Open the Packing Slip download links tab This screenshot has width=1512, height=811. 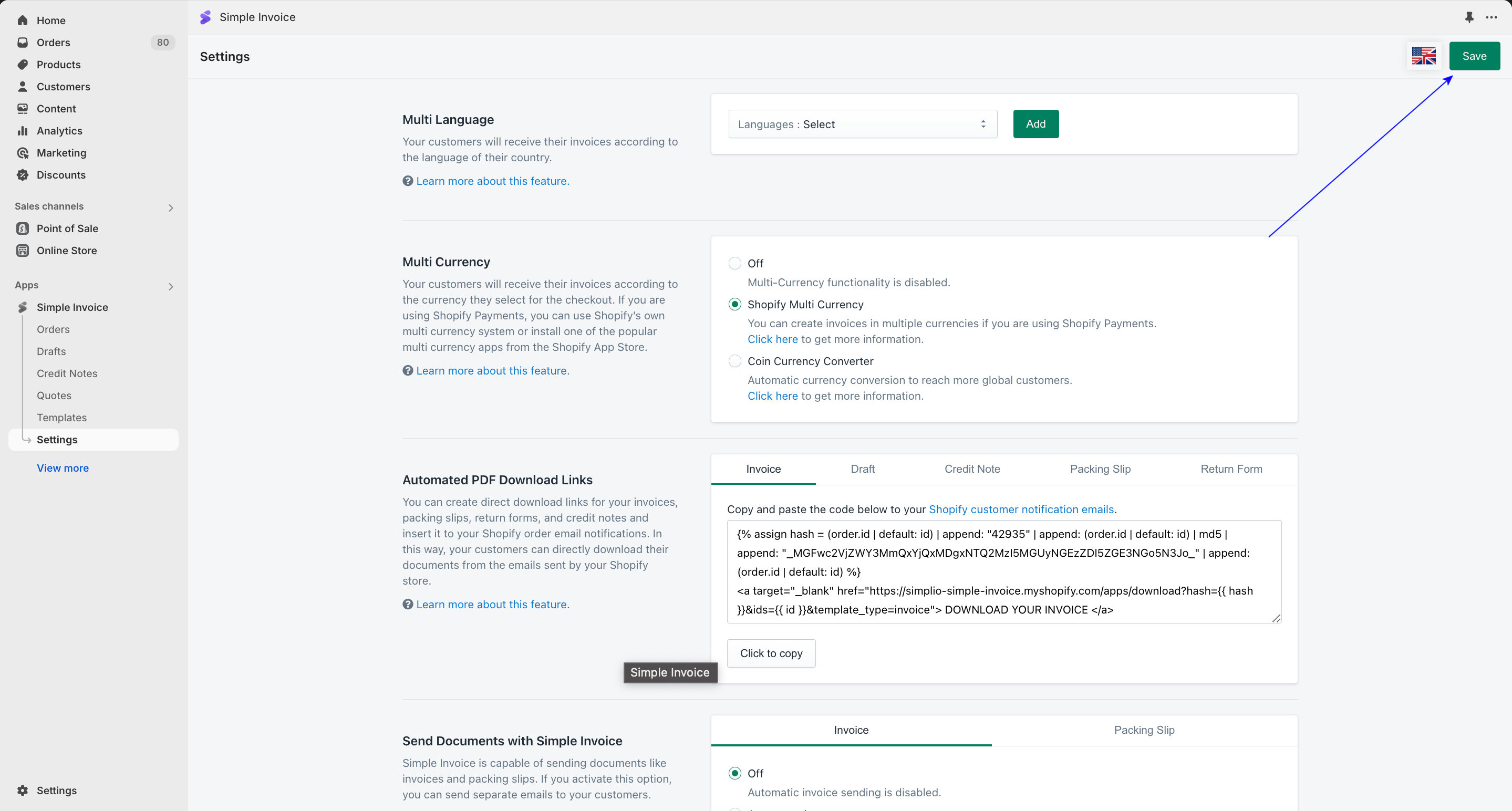click(x=1100, y=469)
